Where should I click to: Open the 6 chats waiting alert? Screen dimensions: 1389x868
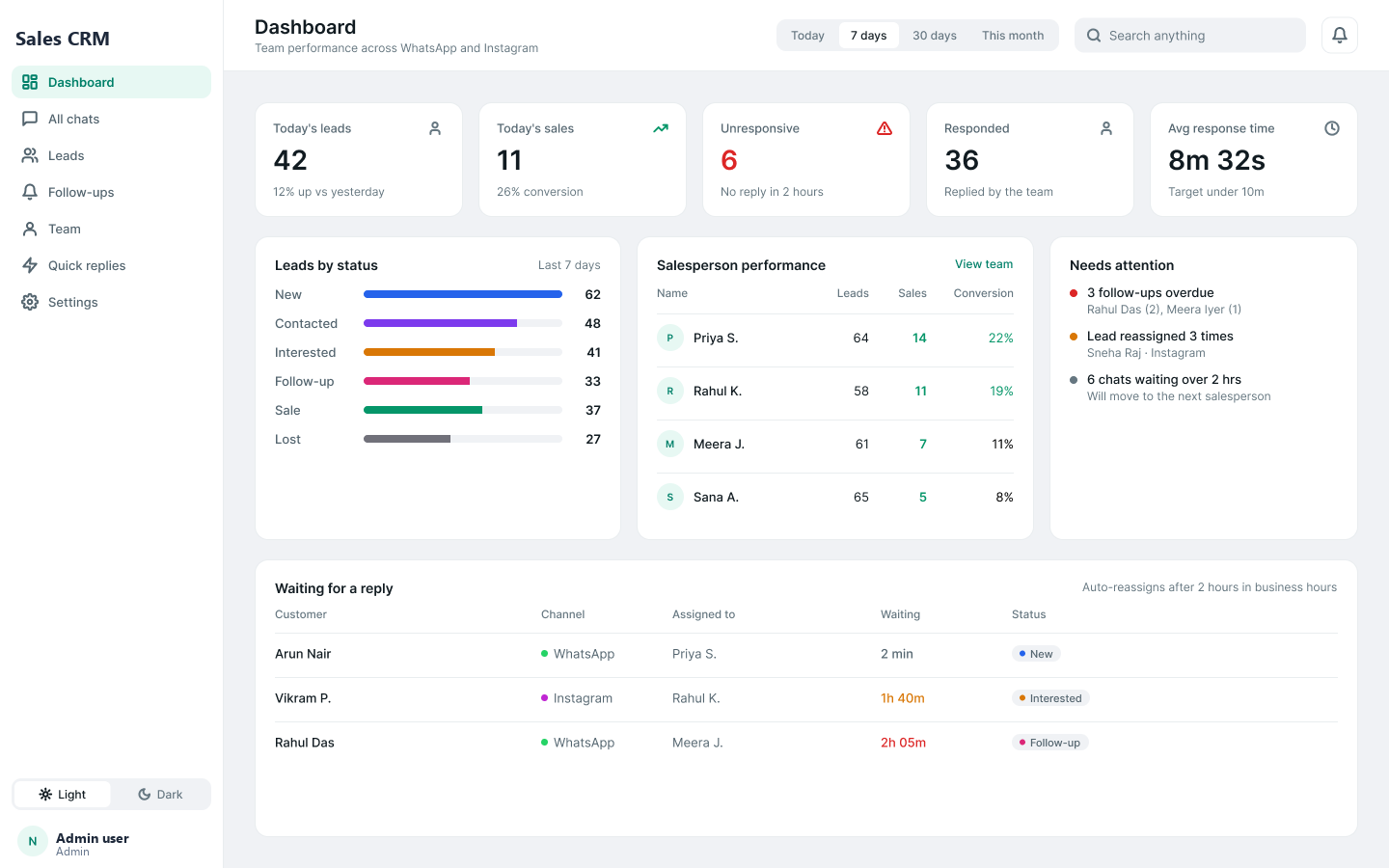(1204, 388)
